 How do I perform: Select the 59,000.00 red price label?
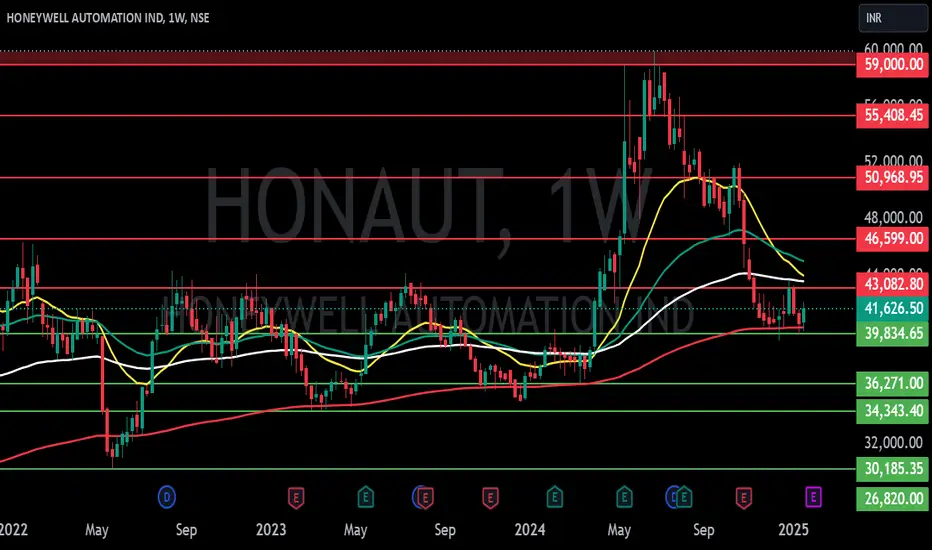(893, 64)
